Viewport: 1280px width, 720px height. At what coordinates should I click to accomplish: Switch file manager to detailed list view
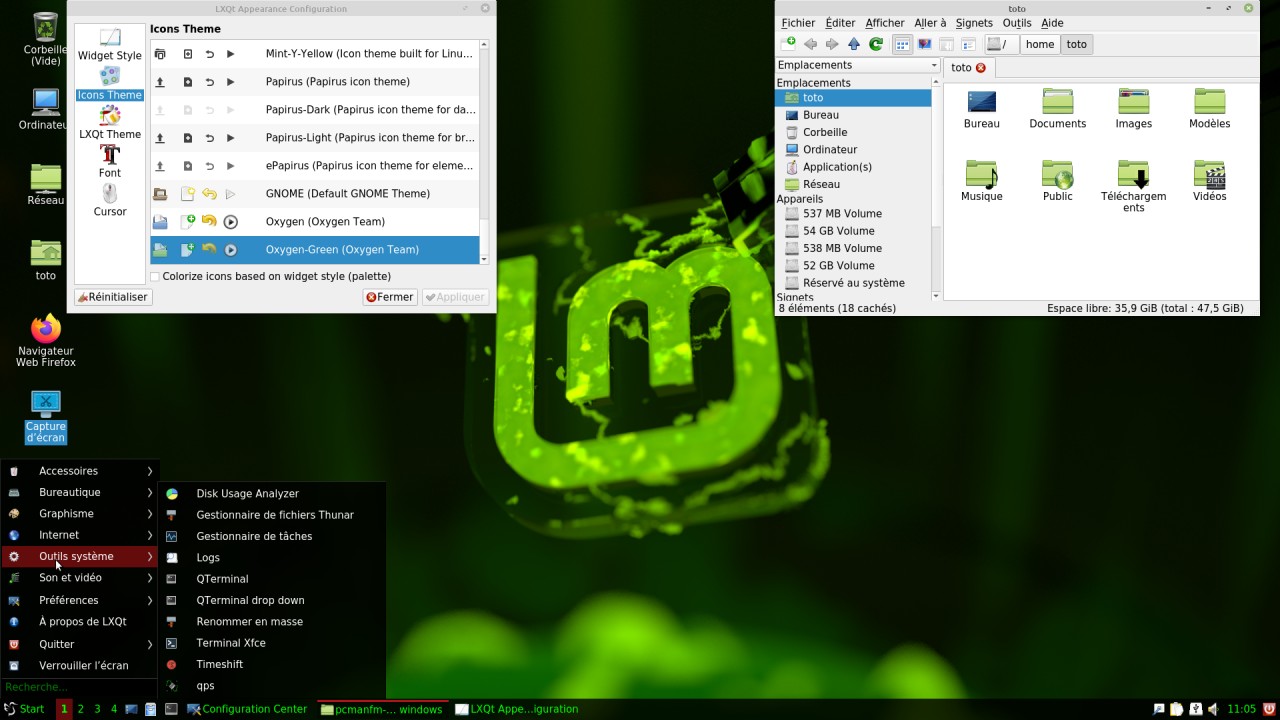click(968, 44)
